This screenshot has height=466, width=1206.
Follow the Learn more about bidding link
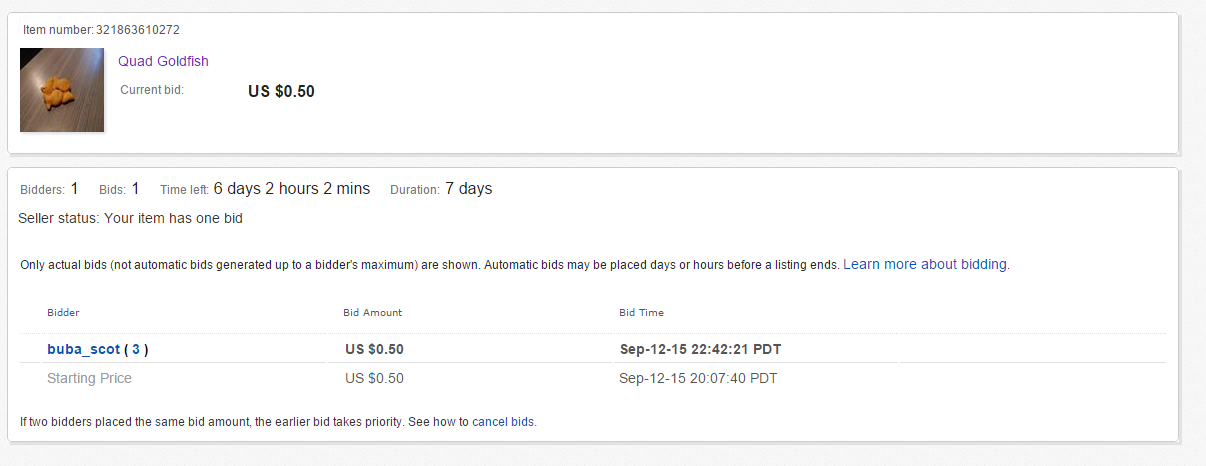925,264
